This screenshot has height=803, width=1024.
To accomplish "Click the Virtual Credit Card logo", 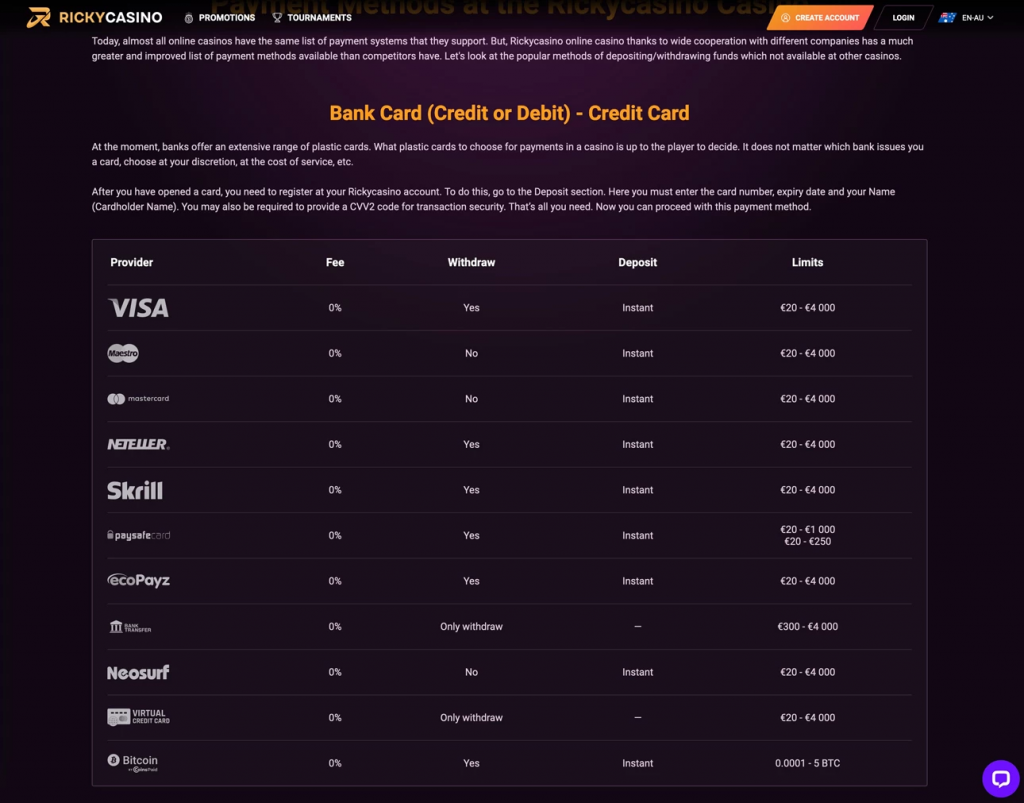I will 138,717.
